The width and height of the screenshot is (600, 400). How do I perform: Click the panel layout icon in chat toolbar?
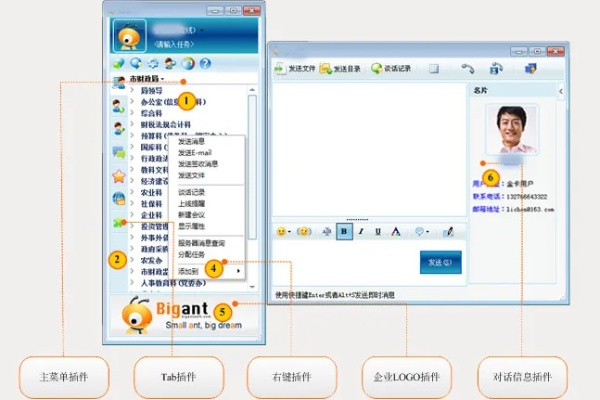point(434,69)
